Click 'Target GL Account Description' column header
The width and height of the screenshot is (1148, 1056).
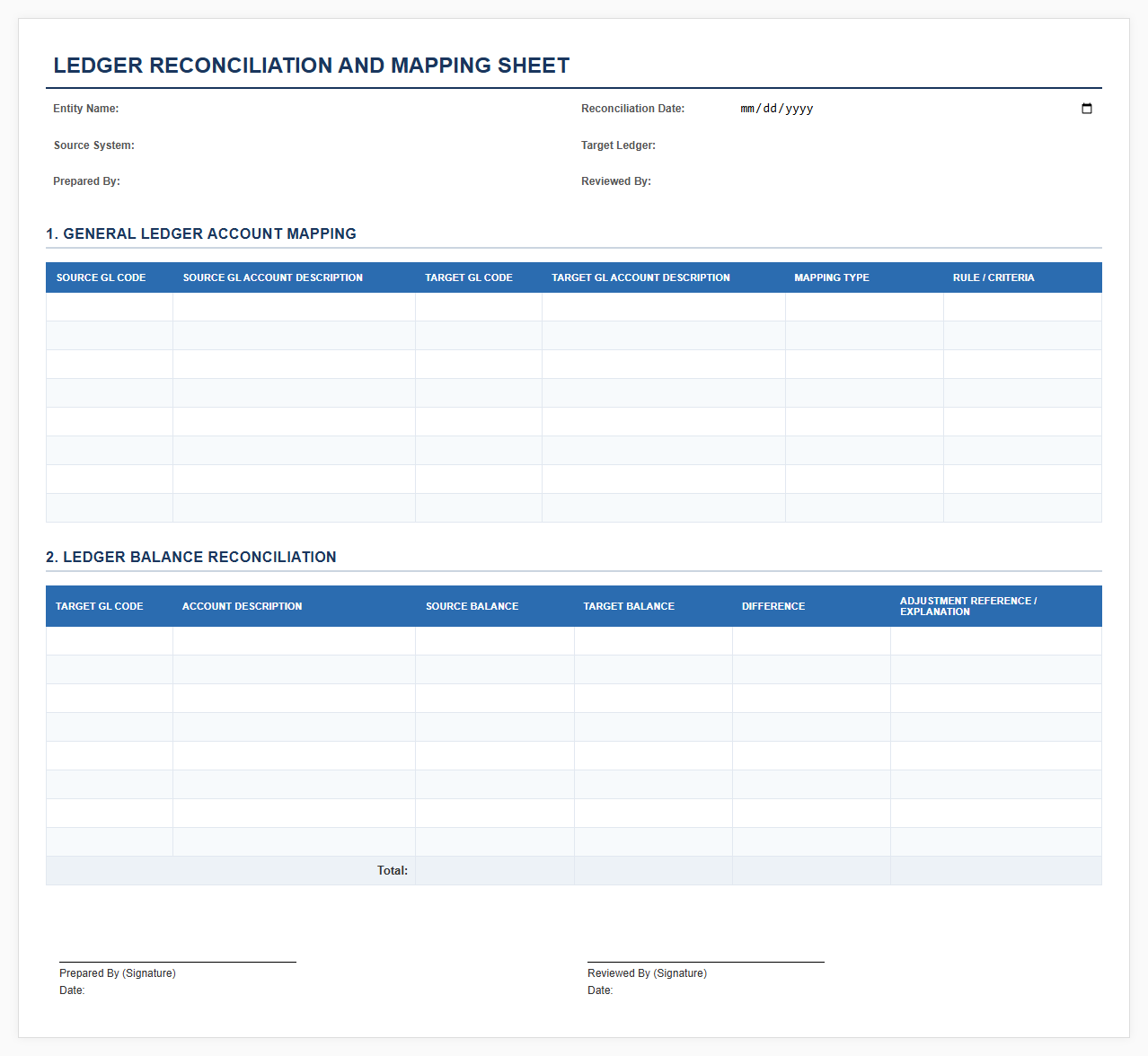click(664, 277)
